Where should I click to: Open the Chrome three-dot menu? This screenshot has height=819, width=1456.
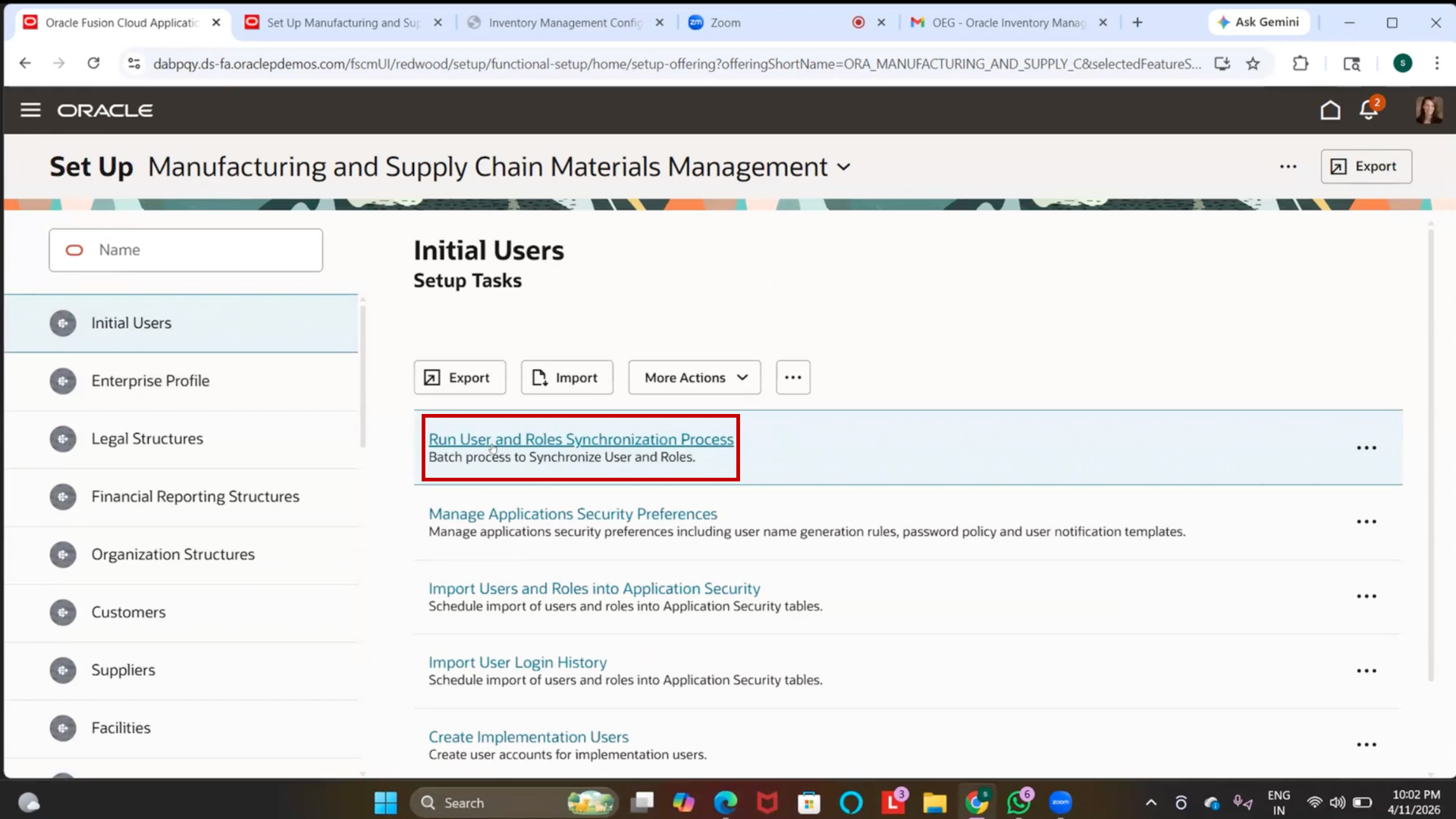coord(1436,64)
